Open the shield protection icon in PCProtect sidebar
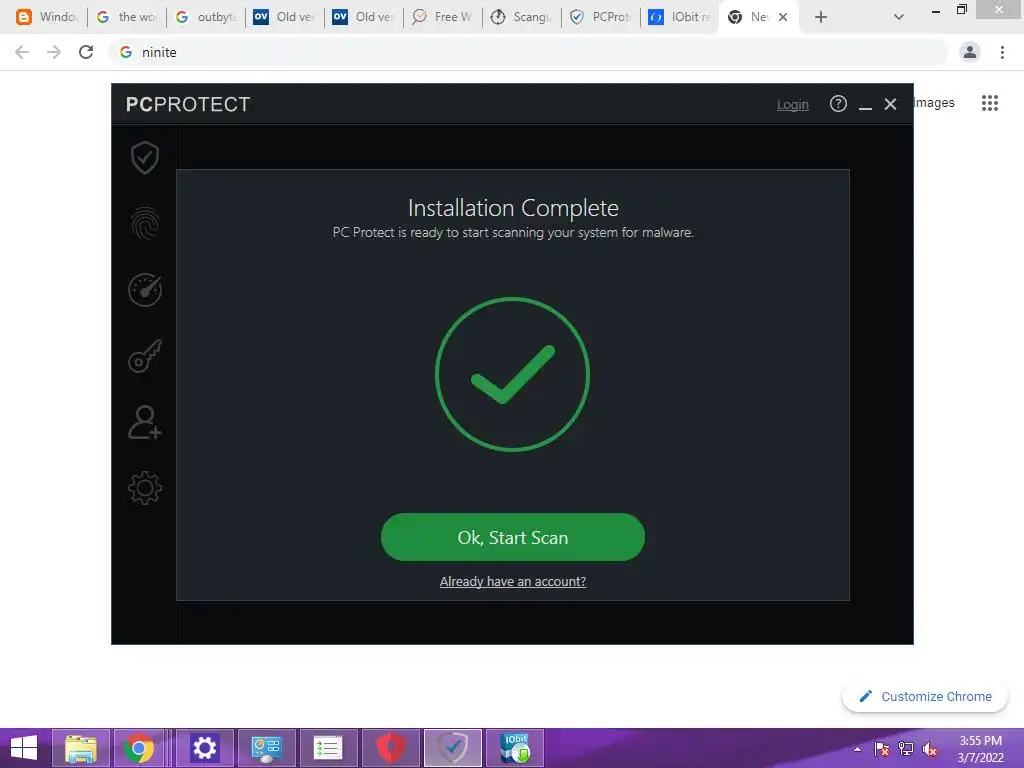The width and height of the screenshot is (1024, 768). click(x=144, y=157)
